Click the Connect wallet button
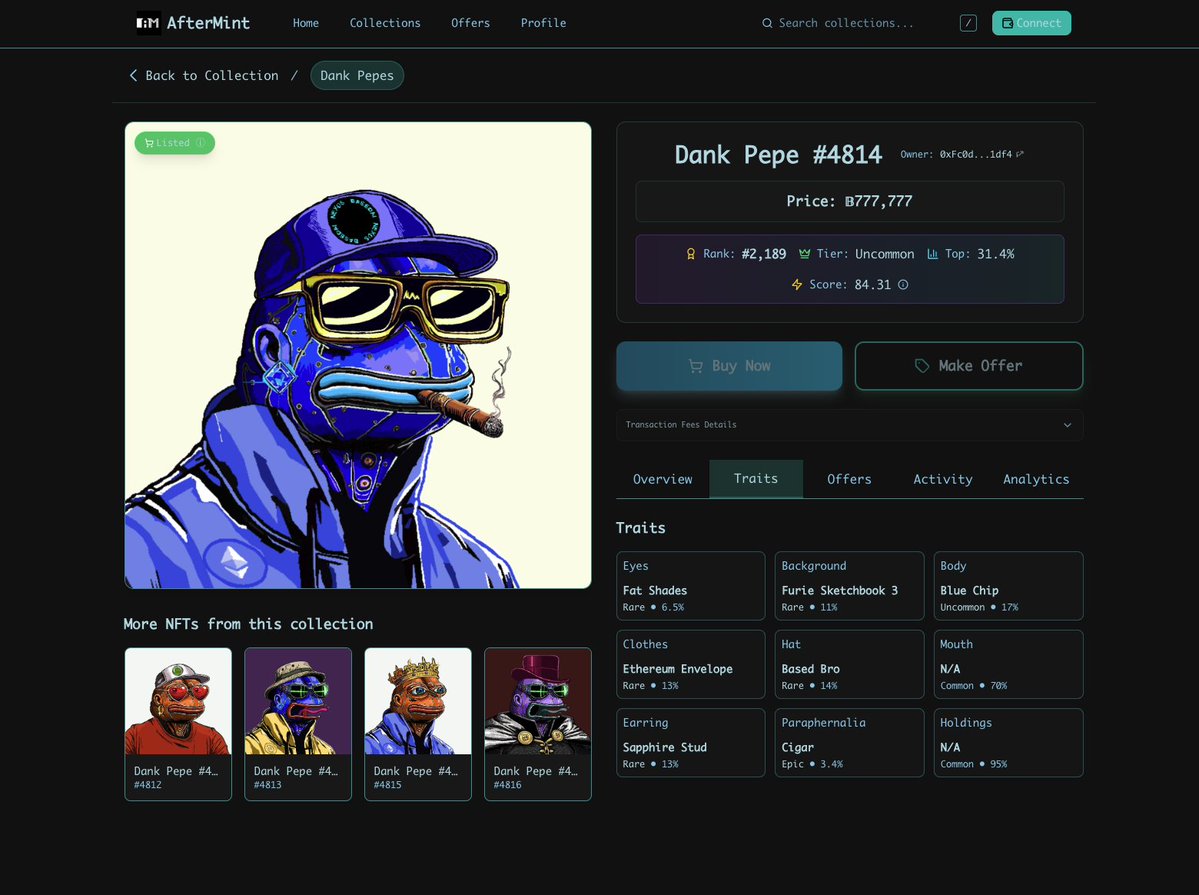Screen dimensions: 1199x895 tap(1032, 23)
